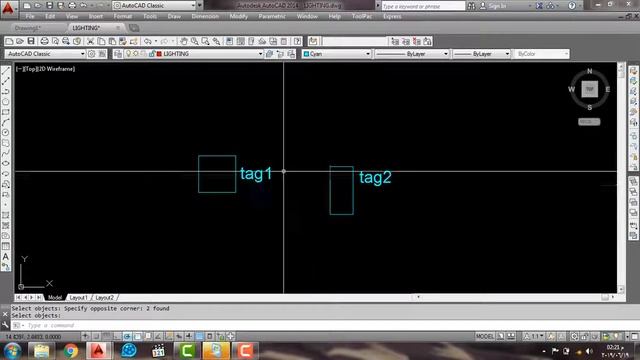Click the Zoom Window icon
Screen dimensions: 640x360
[205, 41]
